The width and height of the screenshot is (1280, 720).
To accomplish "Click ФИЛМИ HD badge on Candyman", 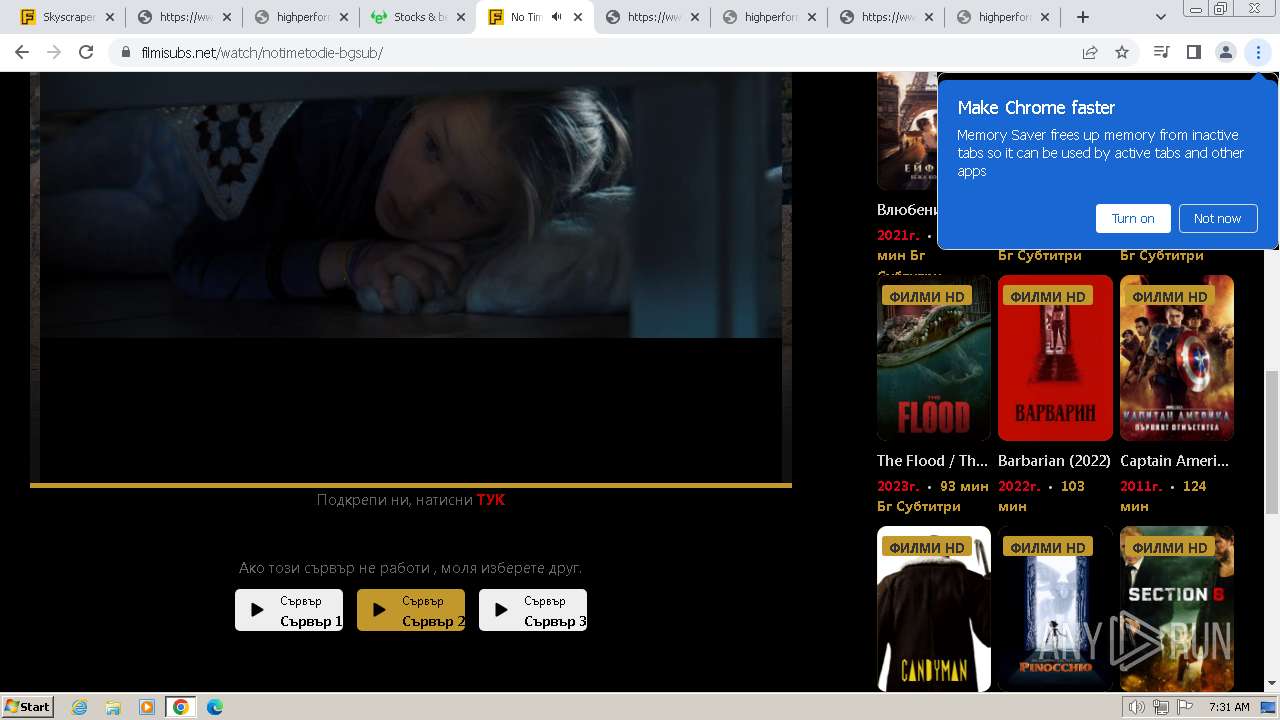I will click(927, 547).
